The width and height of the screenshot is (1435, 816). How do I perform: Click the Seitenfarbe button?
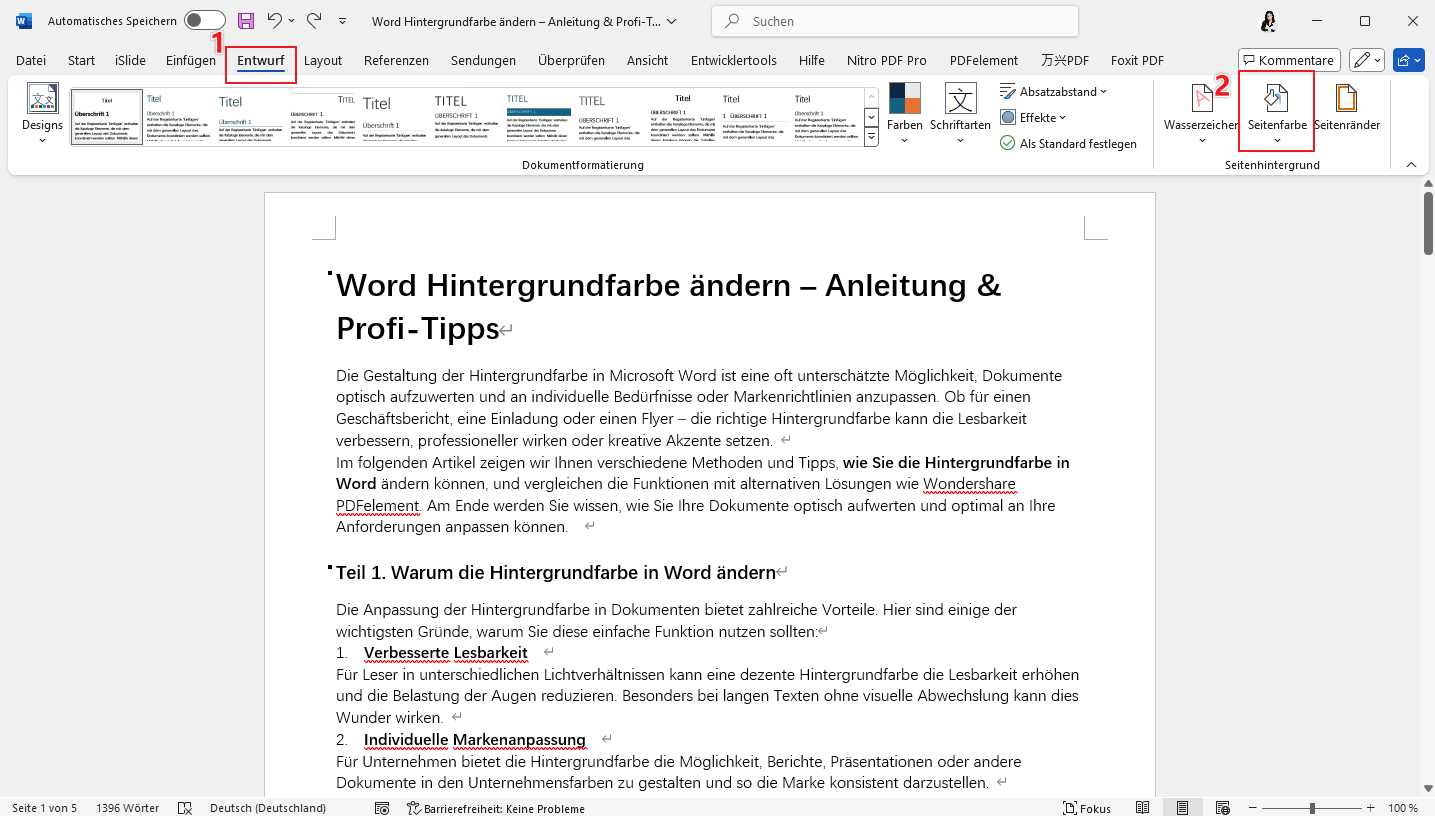tap(1277, 114)
